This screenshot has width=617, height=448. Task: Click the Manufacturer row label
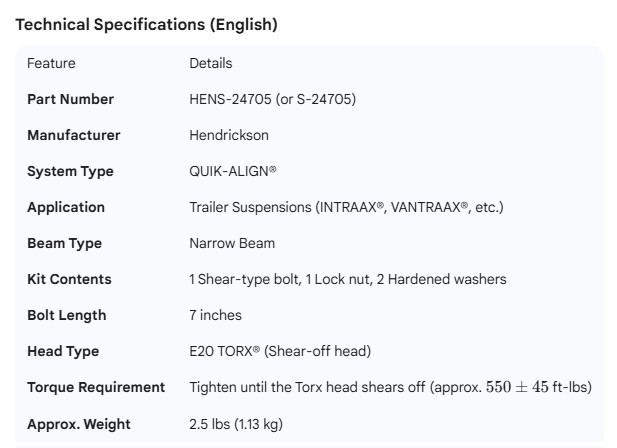(73, 135)
